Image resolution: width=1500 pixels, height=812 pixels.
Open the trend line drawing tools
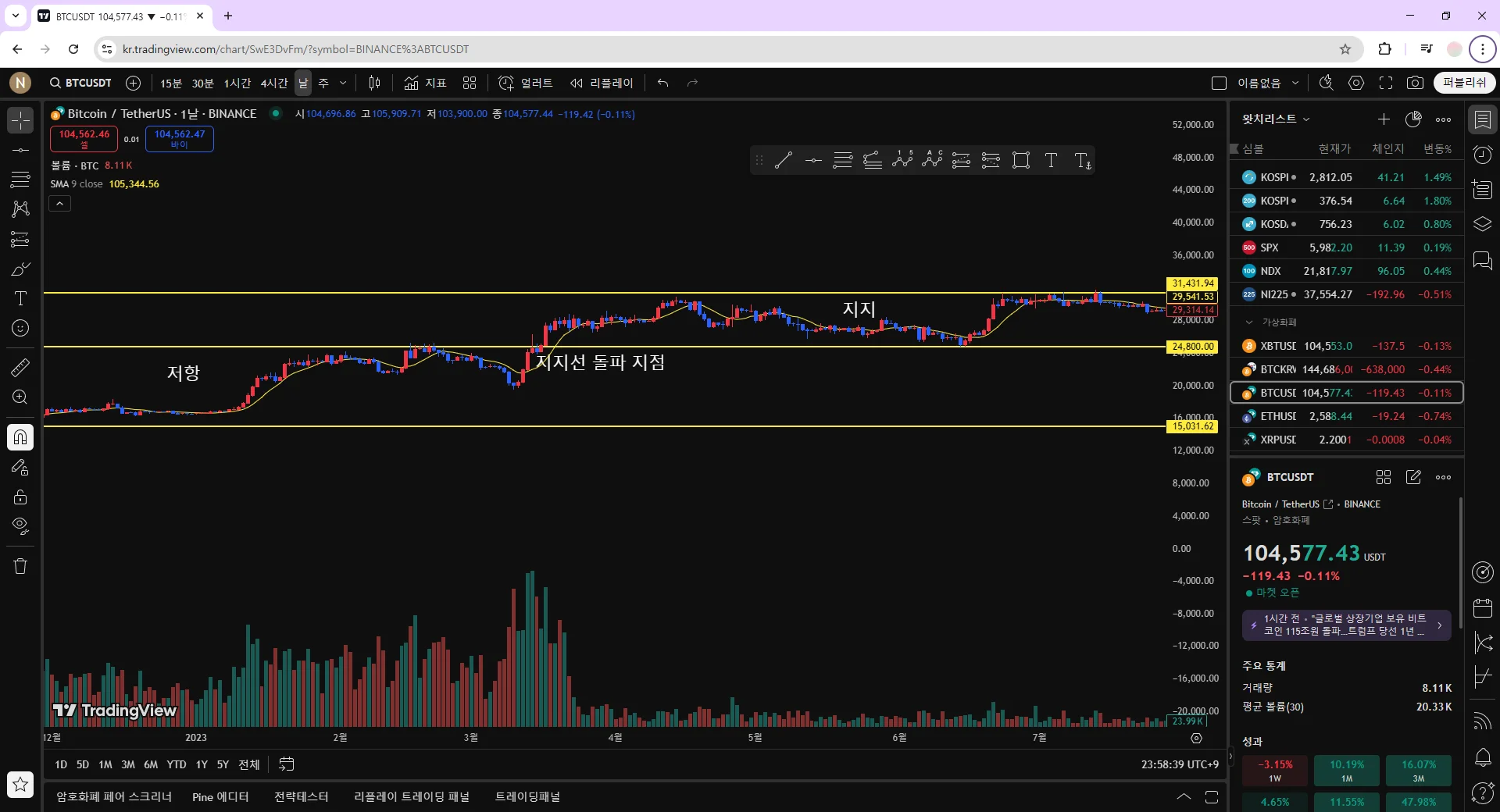pyautogui.click(x=20, y=150)
